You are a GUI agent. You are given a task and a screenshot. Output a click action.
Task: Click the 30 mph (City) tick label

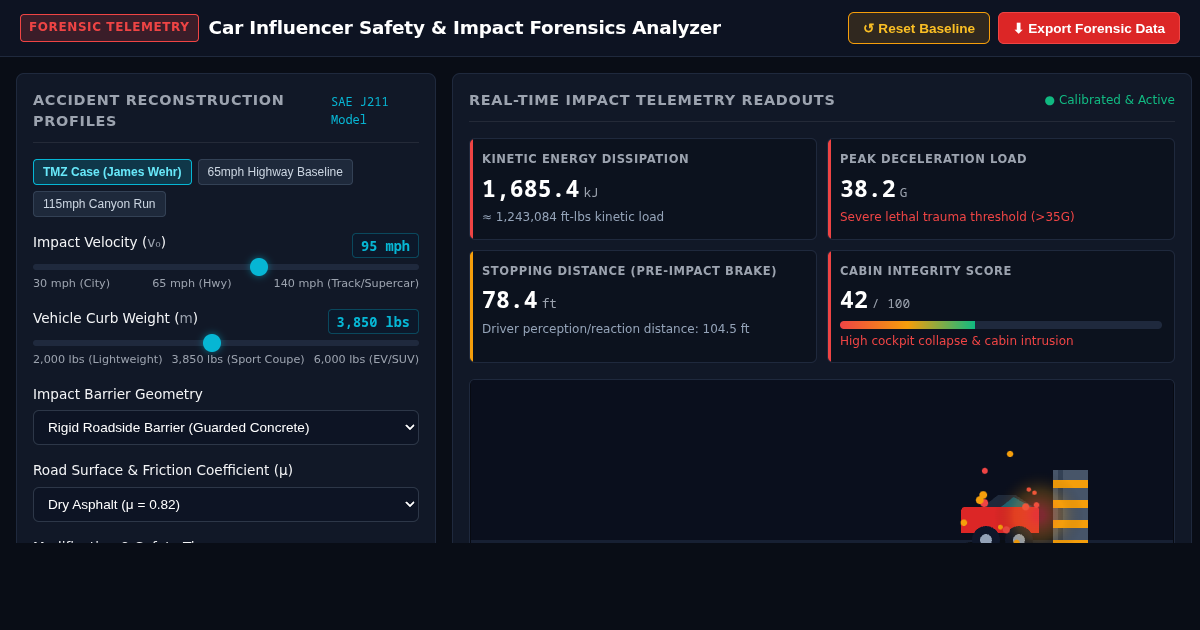72,284
